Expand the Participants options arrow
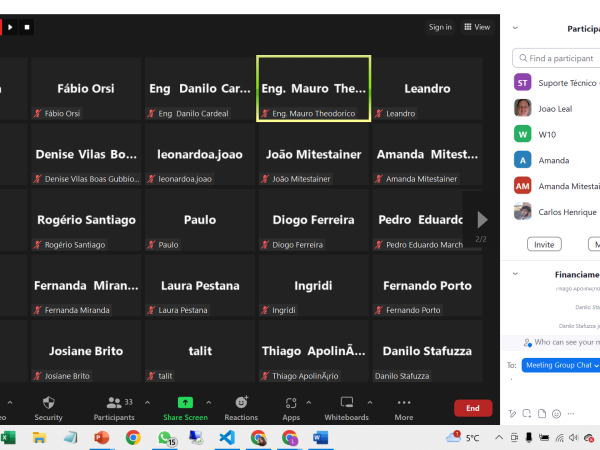The image size is (600, 450). pos(147,403)
